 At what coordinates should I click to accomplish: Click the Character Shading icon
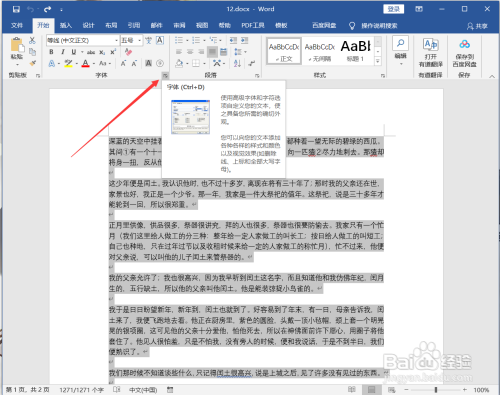click(x=149, y=63)
